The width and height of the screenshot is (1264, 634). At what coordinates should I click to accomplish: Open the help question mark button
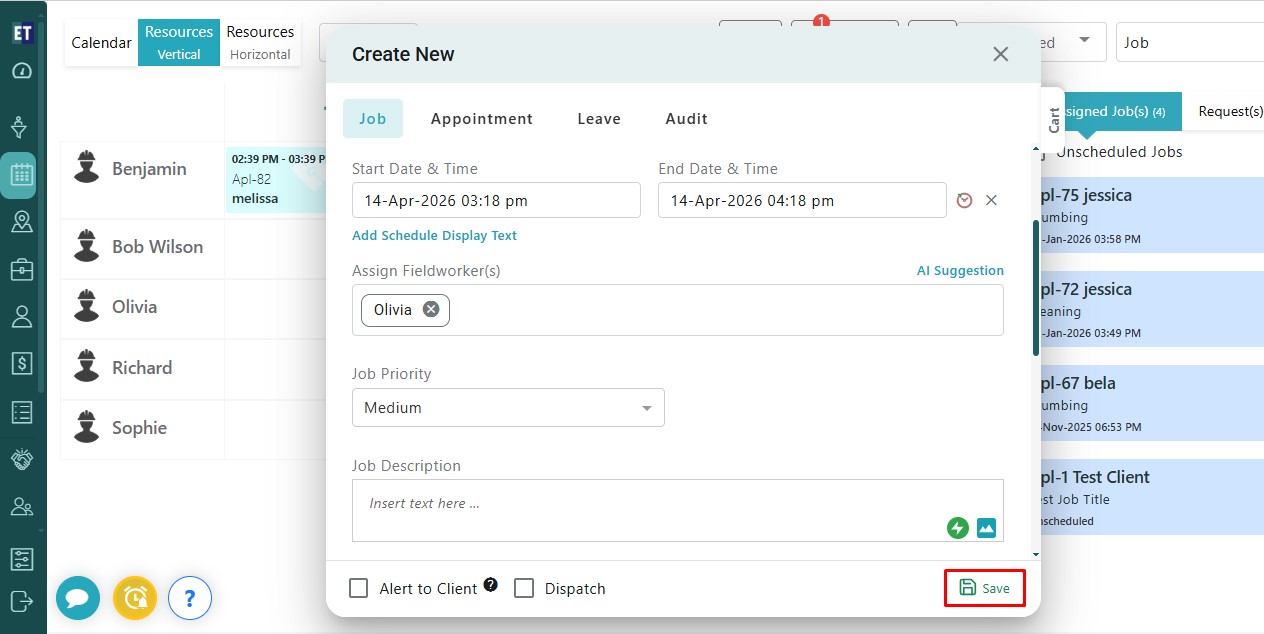tap(190, 598)
